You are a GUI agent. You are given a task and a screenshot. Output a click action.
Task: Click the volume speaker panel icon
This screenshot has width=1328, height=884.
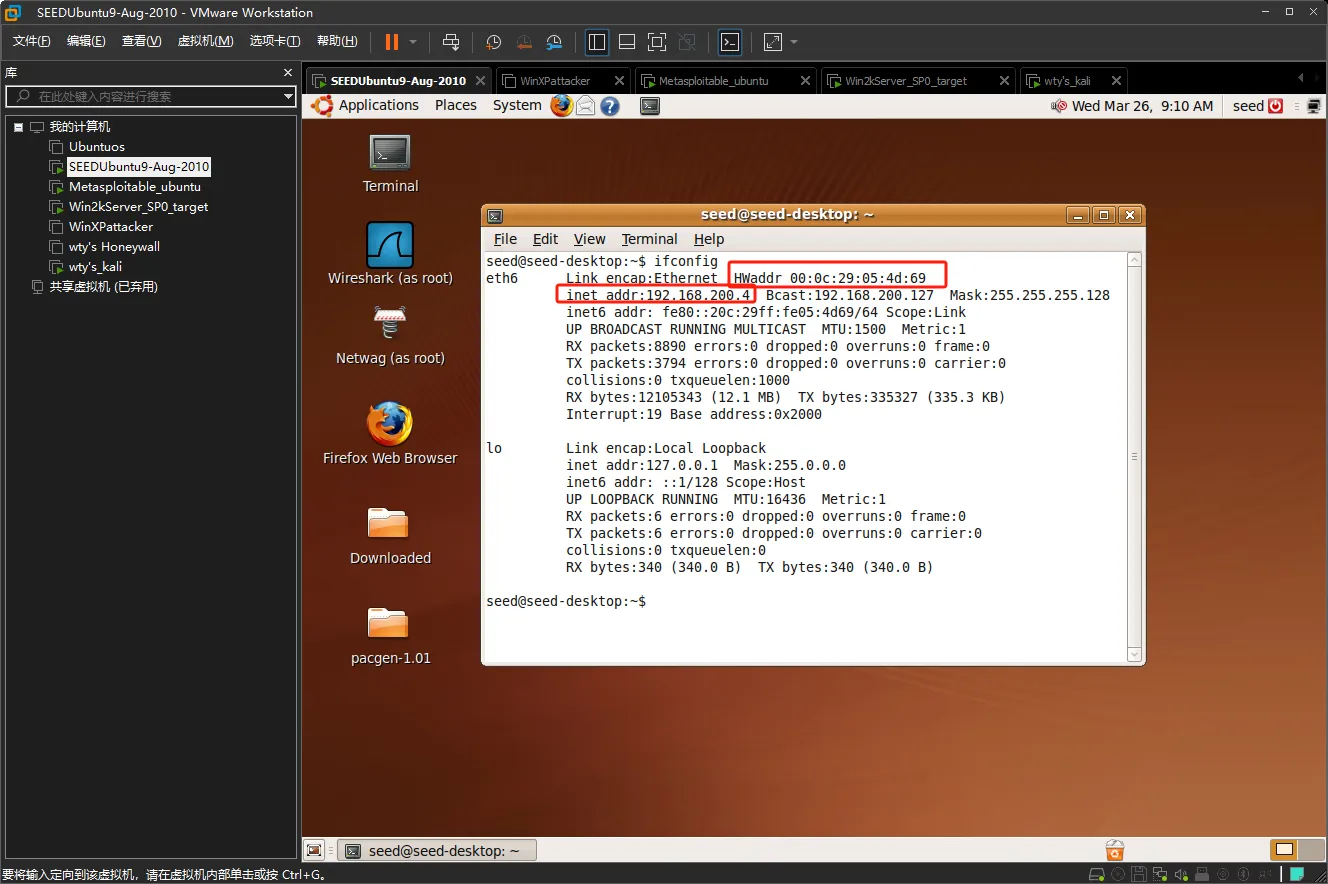click(1059, 106)
